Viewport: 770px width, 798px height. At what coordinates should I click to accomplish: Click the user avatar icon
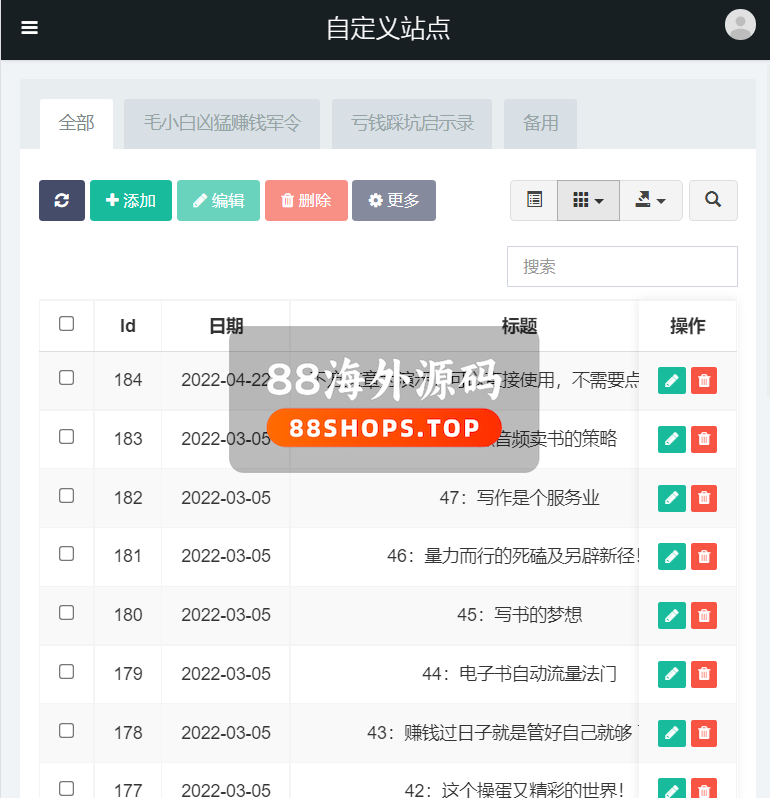tap(740, 25)
